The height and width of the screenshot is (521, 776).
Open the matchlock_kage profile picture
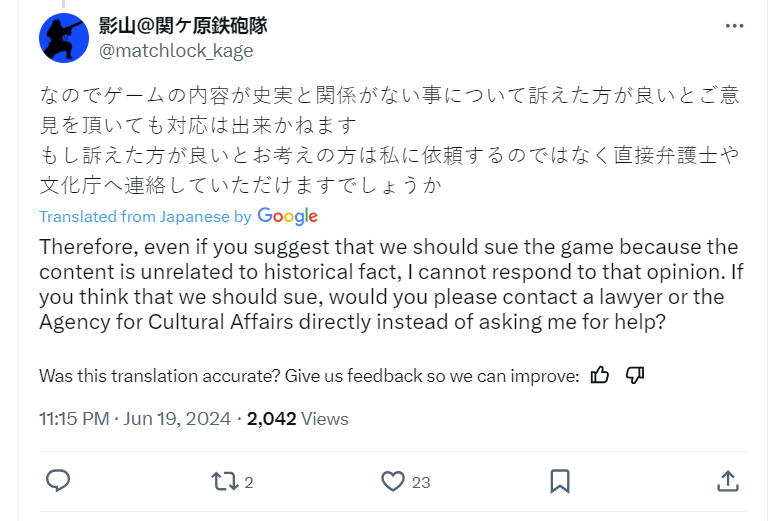[64, 37]
